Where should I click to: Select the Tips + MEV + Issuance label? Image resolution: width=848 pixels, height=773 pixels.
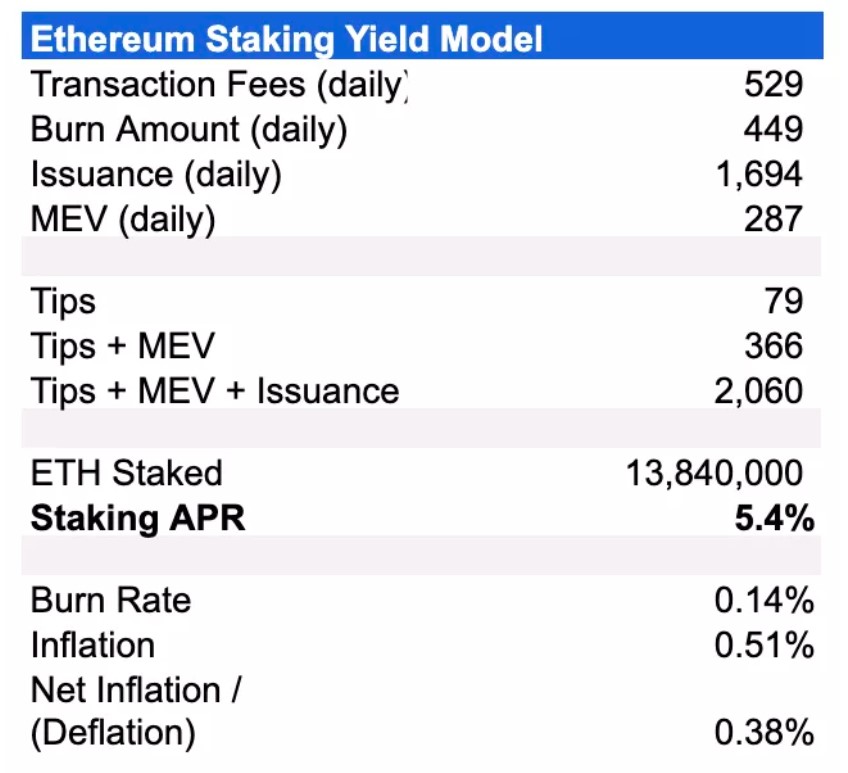pyautogui.click(x=215, y=391)
